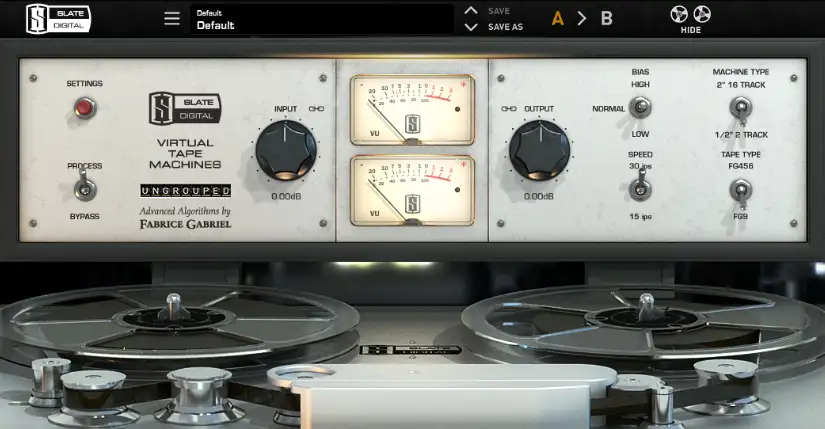This screenshot has width=825, height=429.
Task: Select NORMAL bias label
Action: coord(608,109)
